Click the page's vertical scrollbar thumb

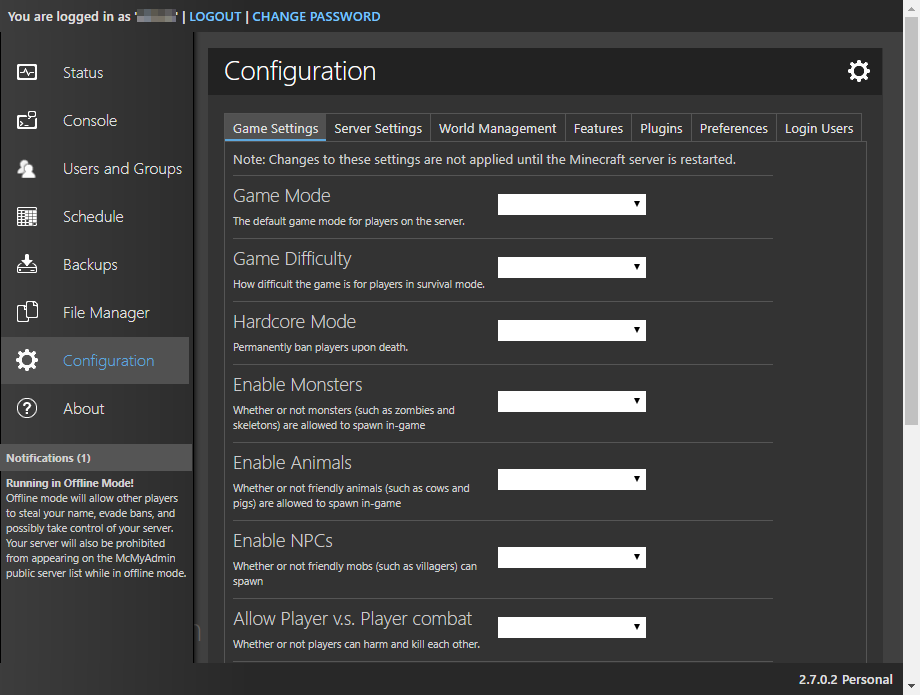click(911, 222)
